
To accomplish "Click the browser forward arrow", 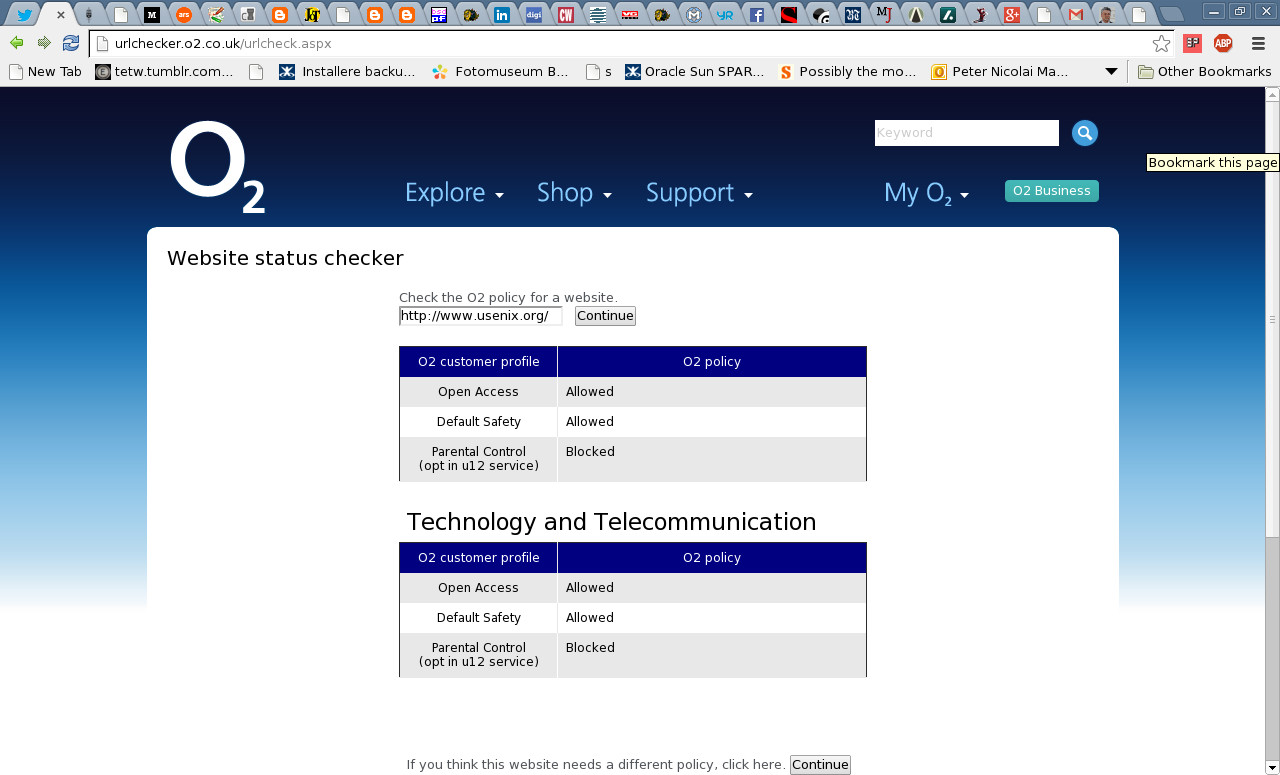I will click(44, 43).
